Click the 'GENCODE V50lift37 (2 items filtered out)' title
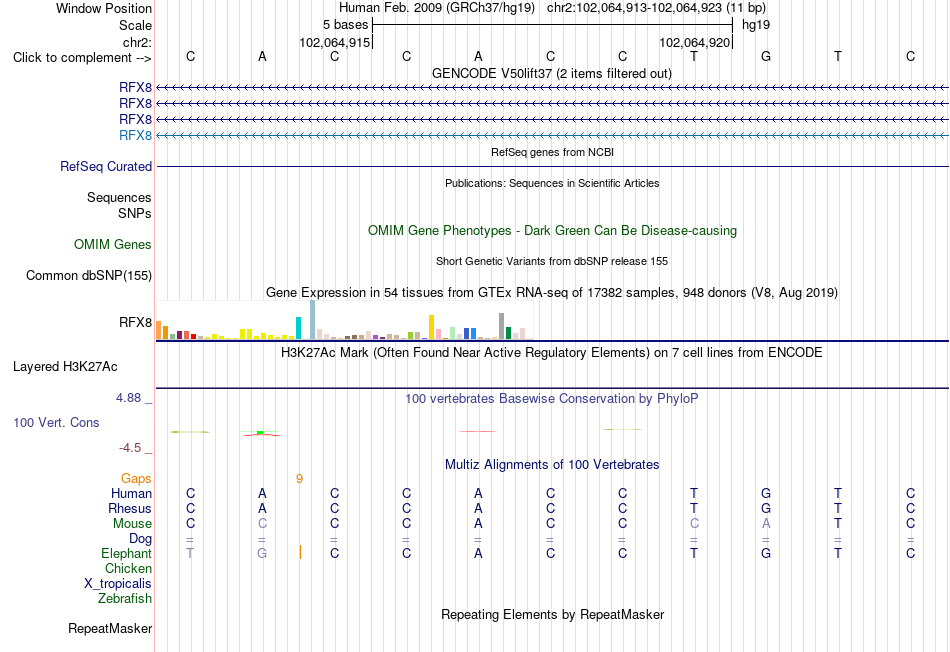Image resolution: width=950 pixels, height=652 pixels. pos(551,73)
